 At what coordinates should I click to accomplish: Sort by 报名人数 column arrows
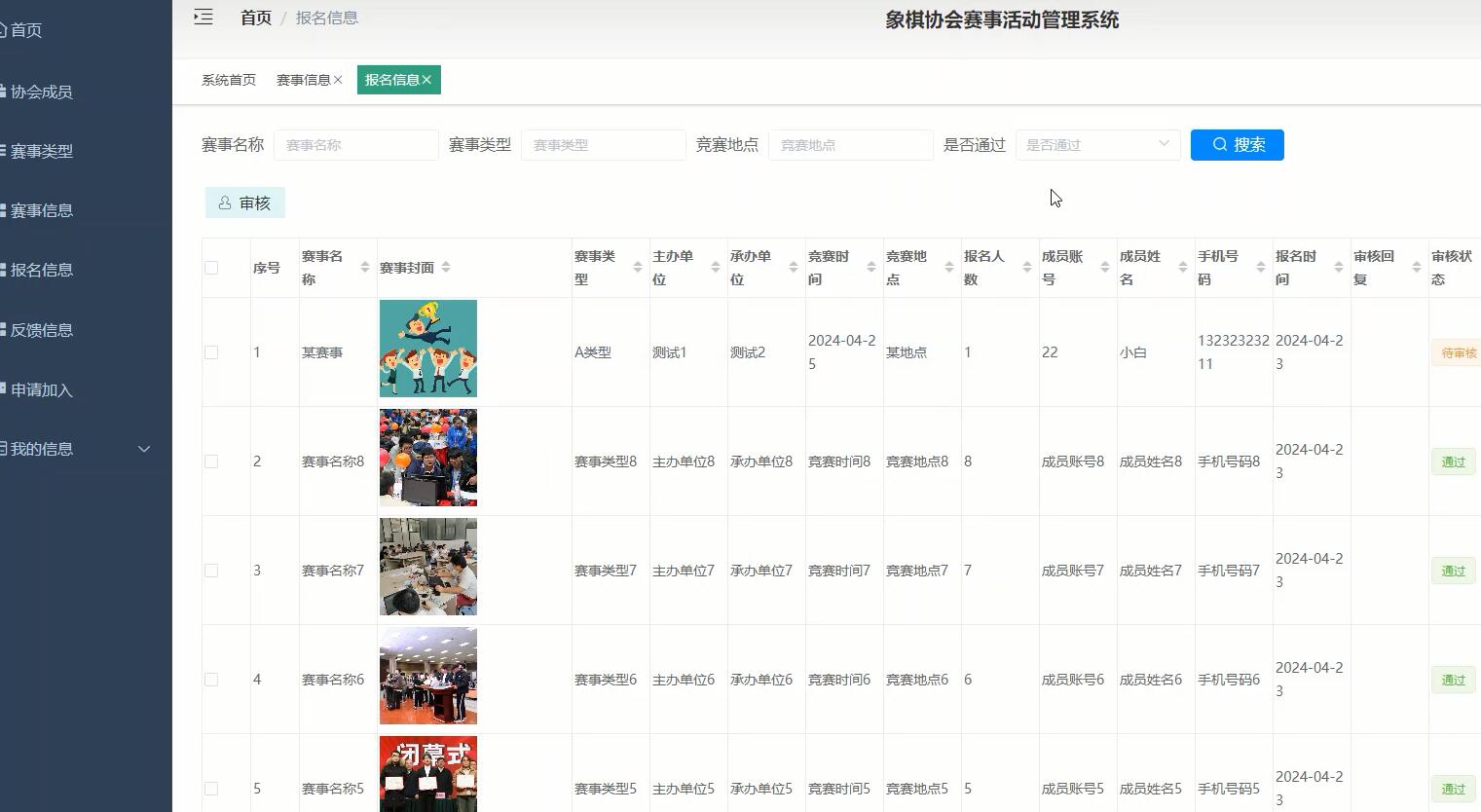coord(1027,268)
